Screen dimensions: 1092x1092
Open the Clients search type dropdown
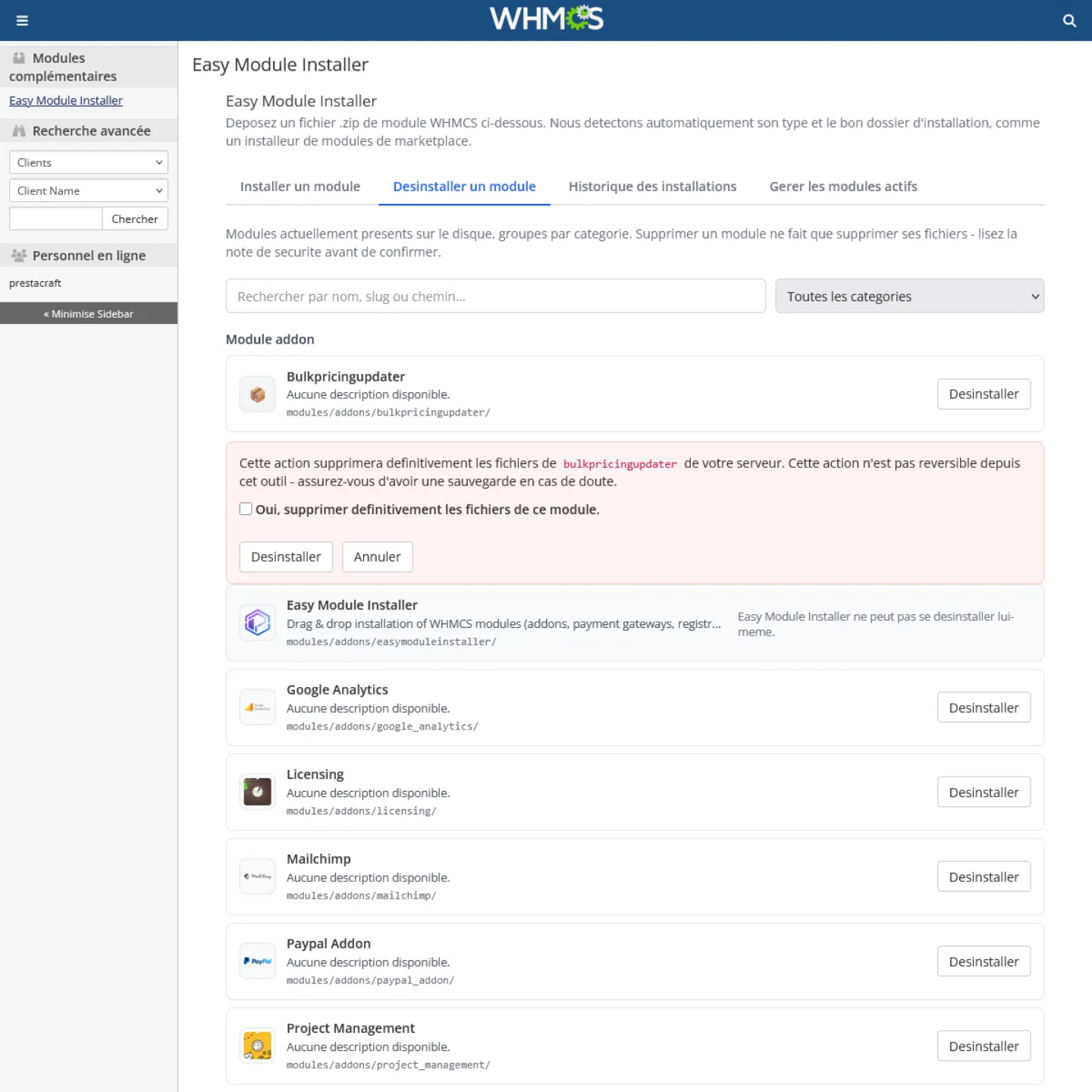point(89,162)
